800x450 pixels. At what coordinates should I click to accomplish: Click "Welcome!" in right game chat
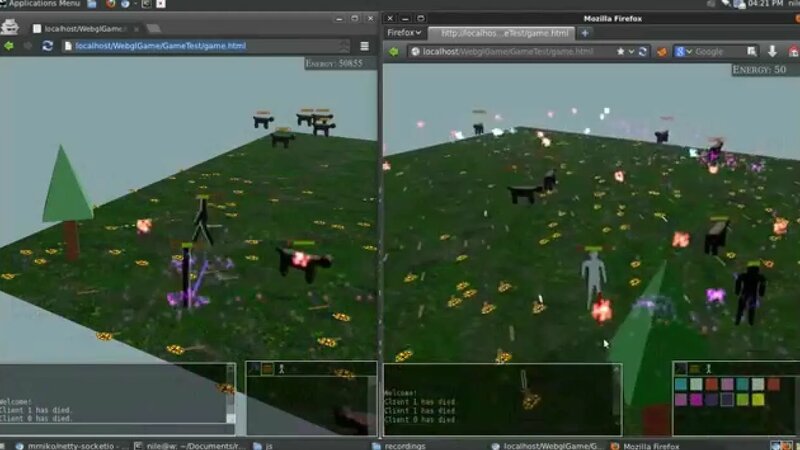point(401,393)
